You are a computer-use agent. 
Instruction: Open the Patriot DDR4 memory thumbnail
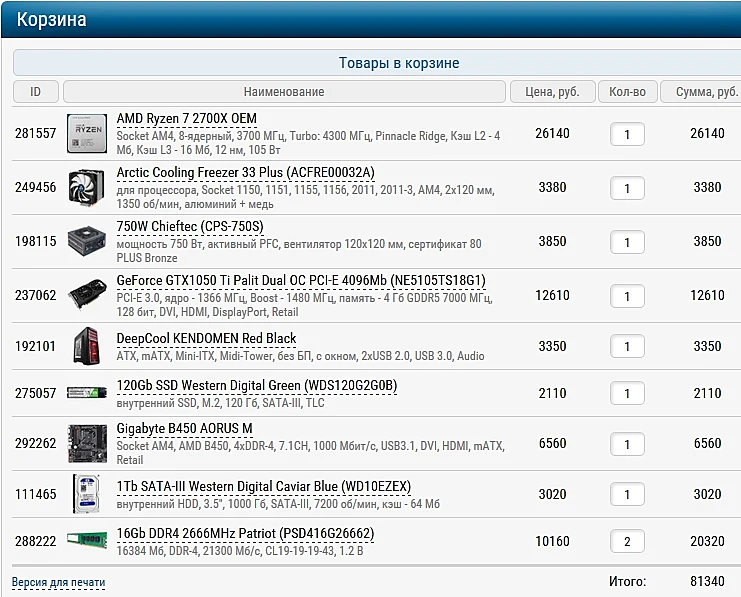point(87,539)
